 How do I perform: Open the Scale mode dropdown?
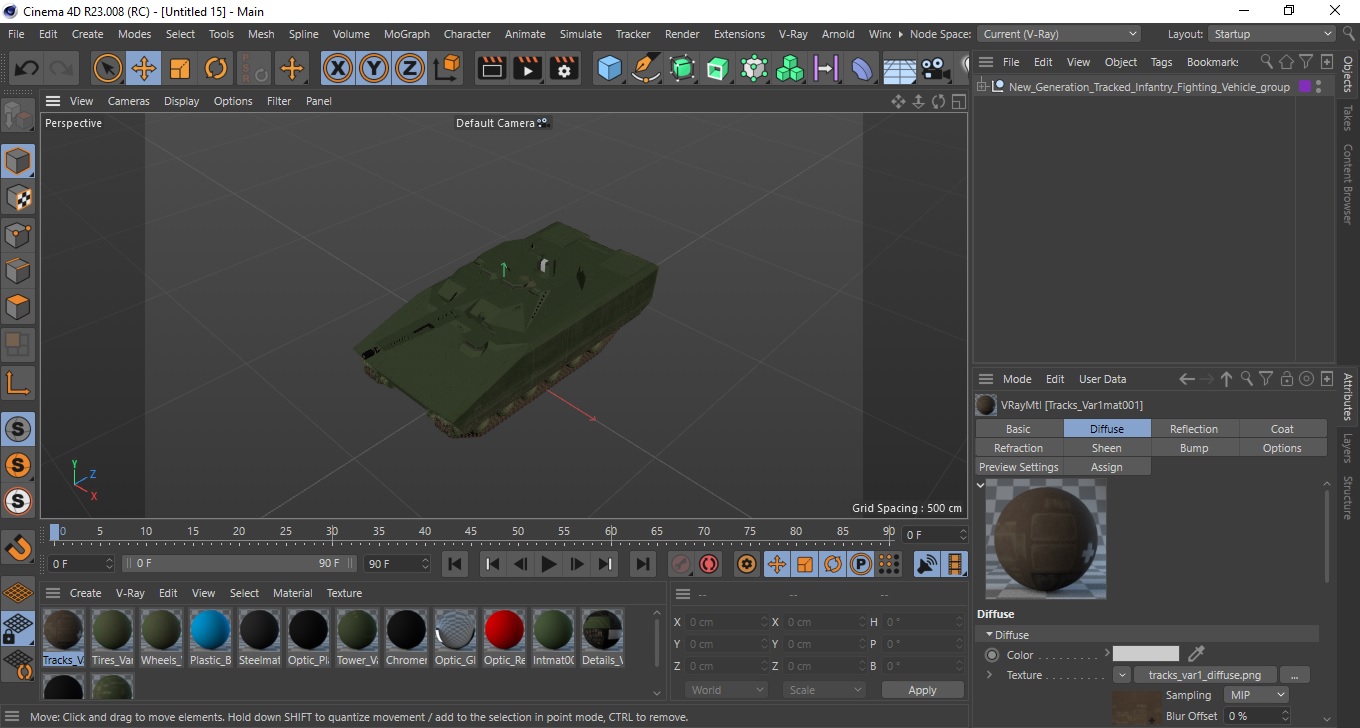point(824,690)
